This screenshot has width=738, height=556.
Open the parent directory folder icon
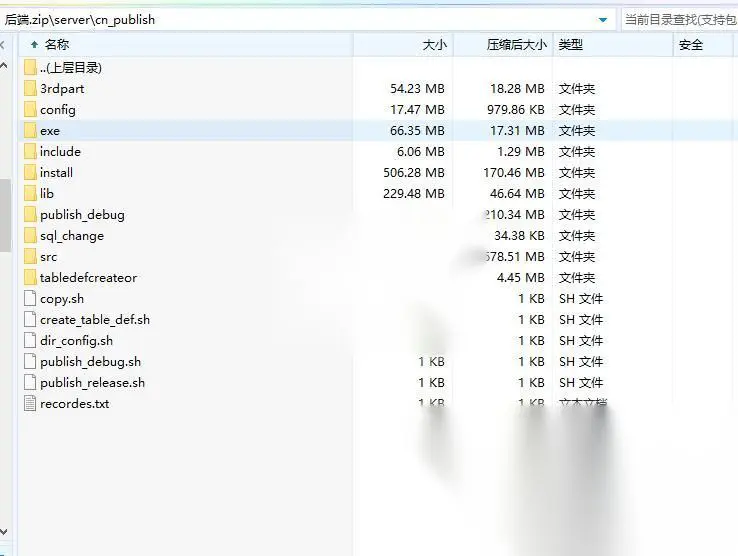point(30,67)
